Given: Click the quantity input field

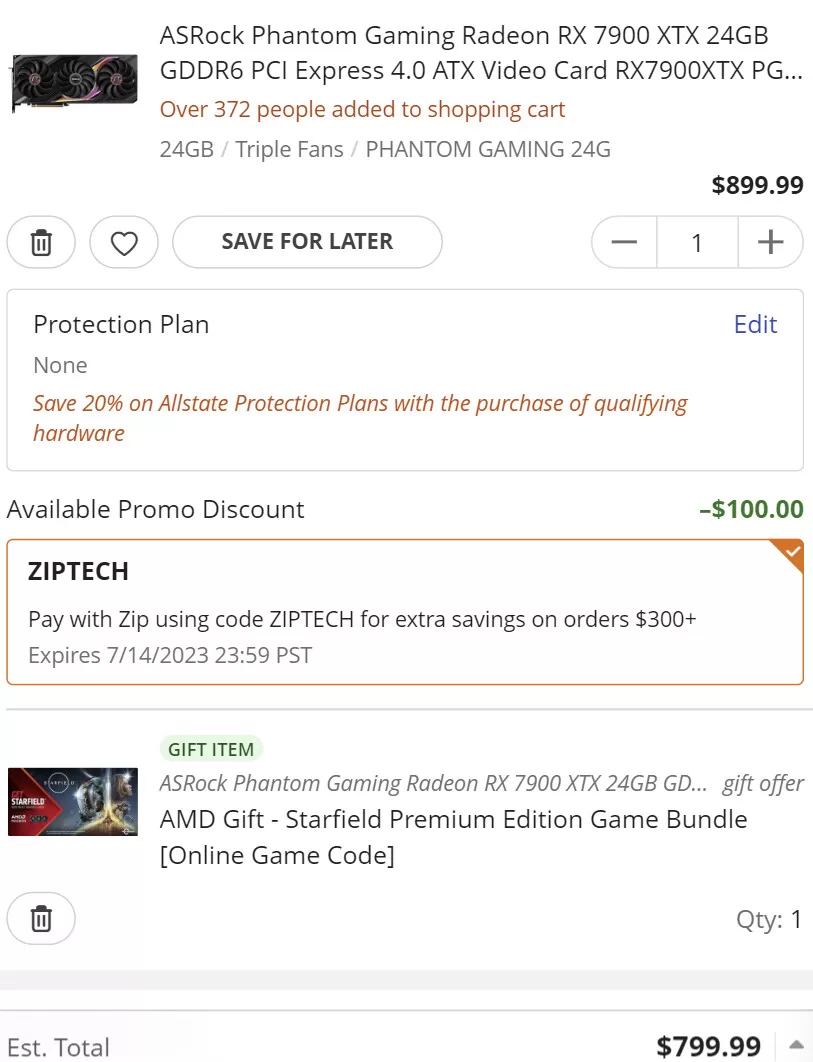Looking at the screenshot, I should pos(697,242).
